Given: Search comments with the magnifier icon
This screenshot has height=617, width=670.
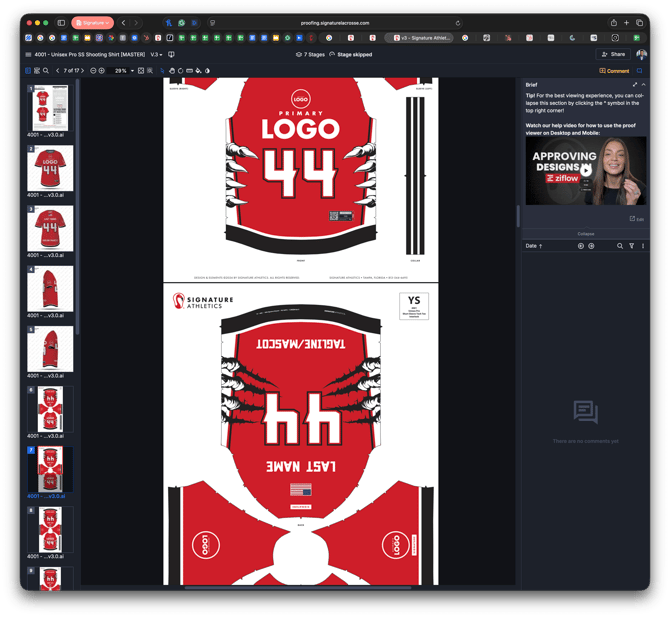Looking at the screenshot, I should [620, 245].
